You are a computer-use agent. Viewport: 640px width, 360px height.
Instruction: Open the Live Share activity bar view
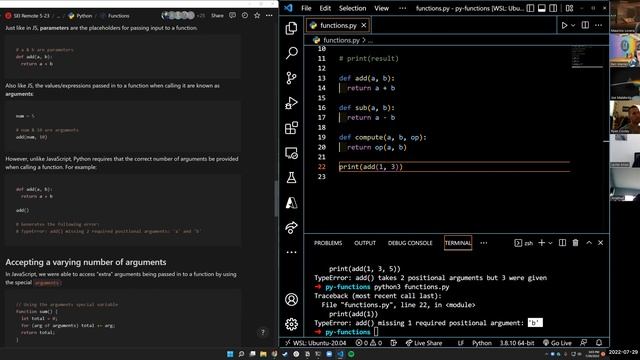coord(291,227)
